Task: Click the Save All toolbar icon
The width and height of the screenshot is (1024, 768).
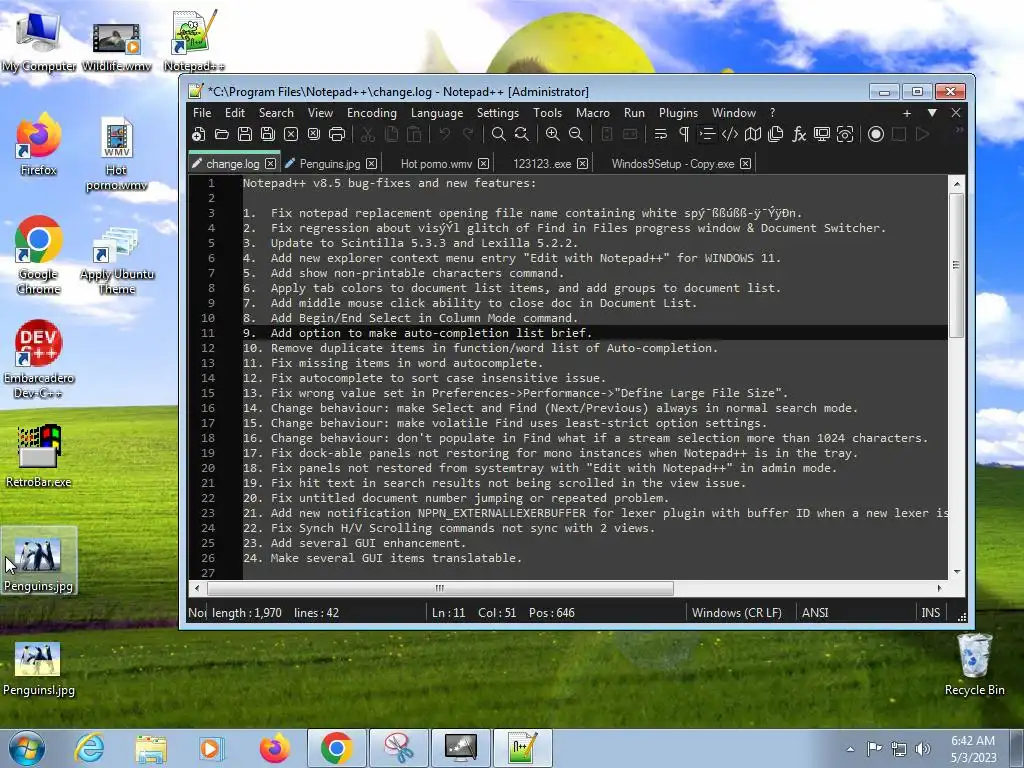Action: click(x=268, y=135)
